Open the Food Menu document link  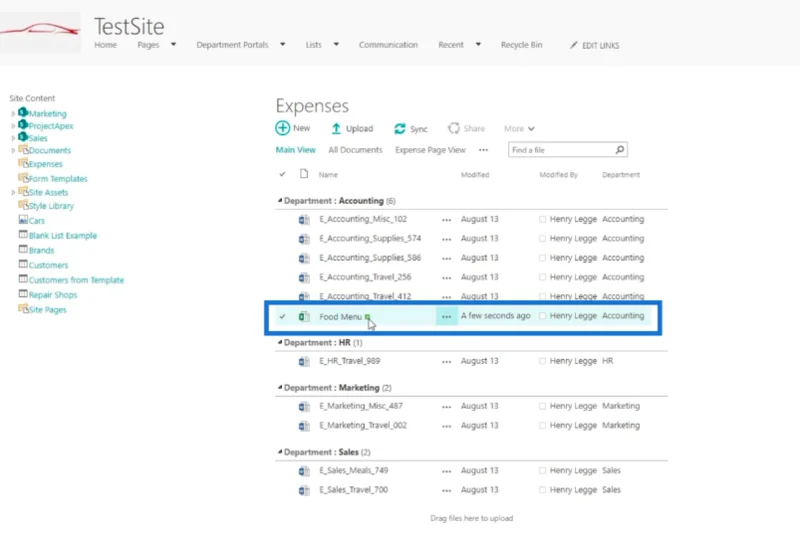[340, 317]
